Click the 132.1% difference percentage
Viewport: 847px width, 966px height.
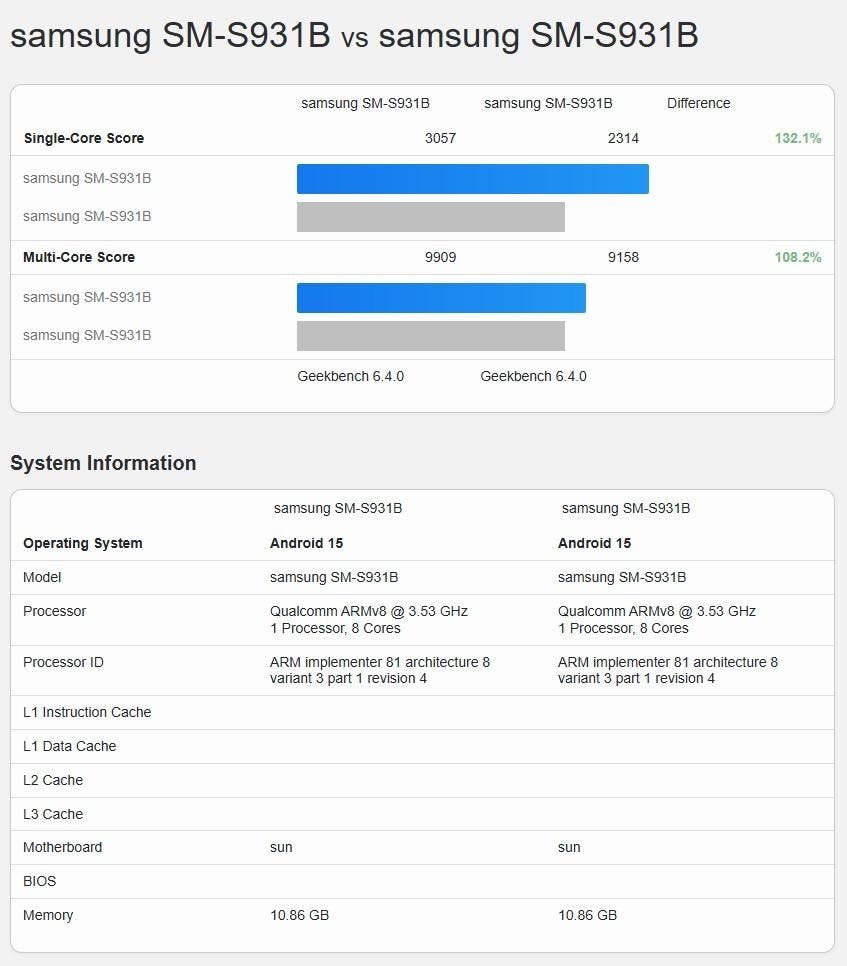click(x=798, y=138)
